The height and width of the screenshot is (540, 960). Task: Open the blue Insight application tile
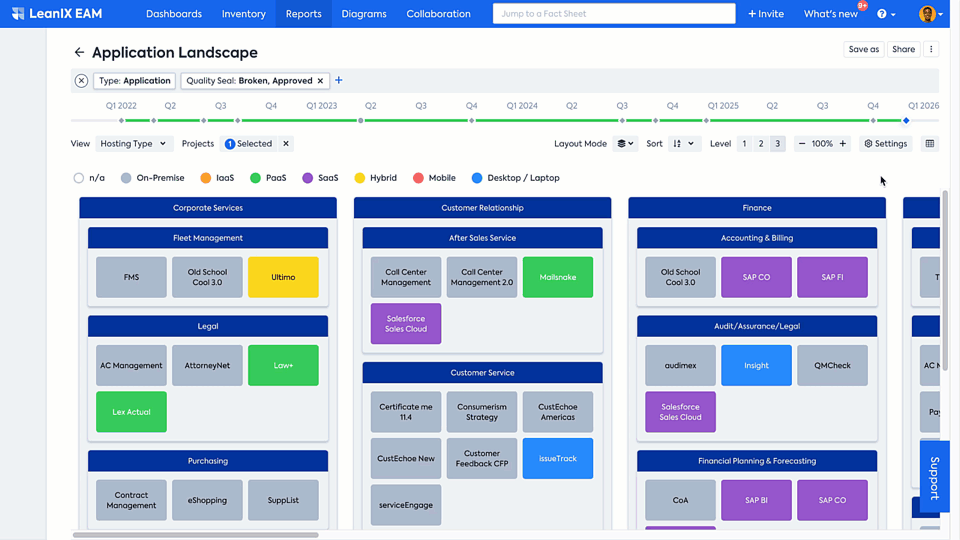756,366
